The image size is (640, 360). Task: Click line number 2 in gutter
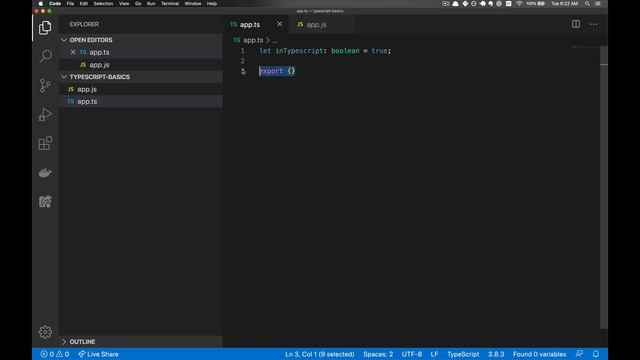(242, 61)
